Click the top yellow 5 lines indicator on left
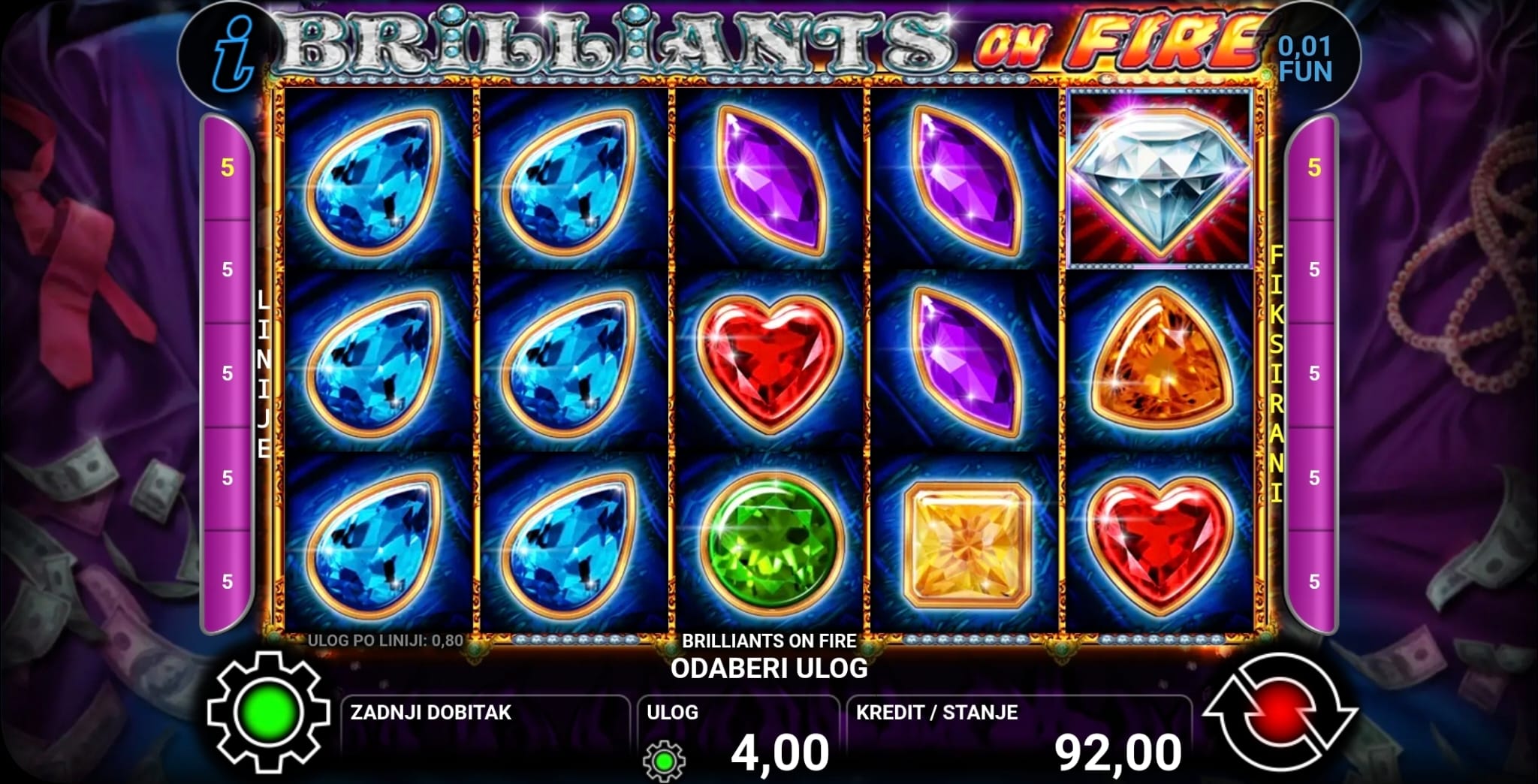The image size is (1538, 784). click(228, 167)
